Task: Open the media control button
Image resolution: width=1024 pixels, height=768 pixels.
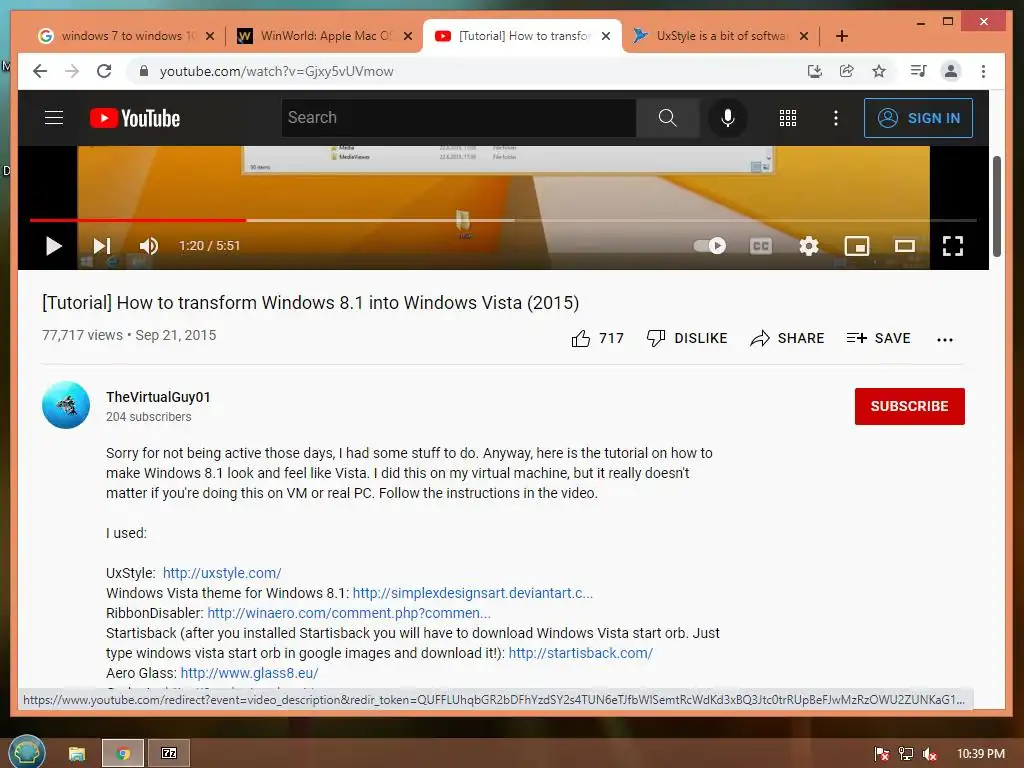Action: click(918, 71)
